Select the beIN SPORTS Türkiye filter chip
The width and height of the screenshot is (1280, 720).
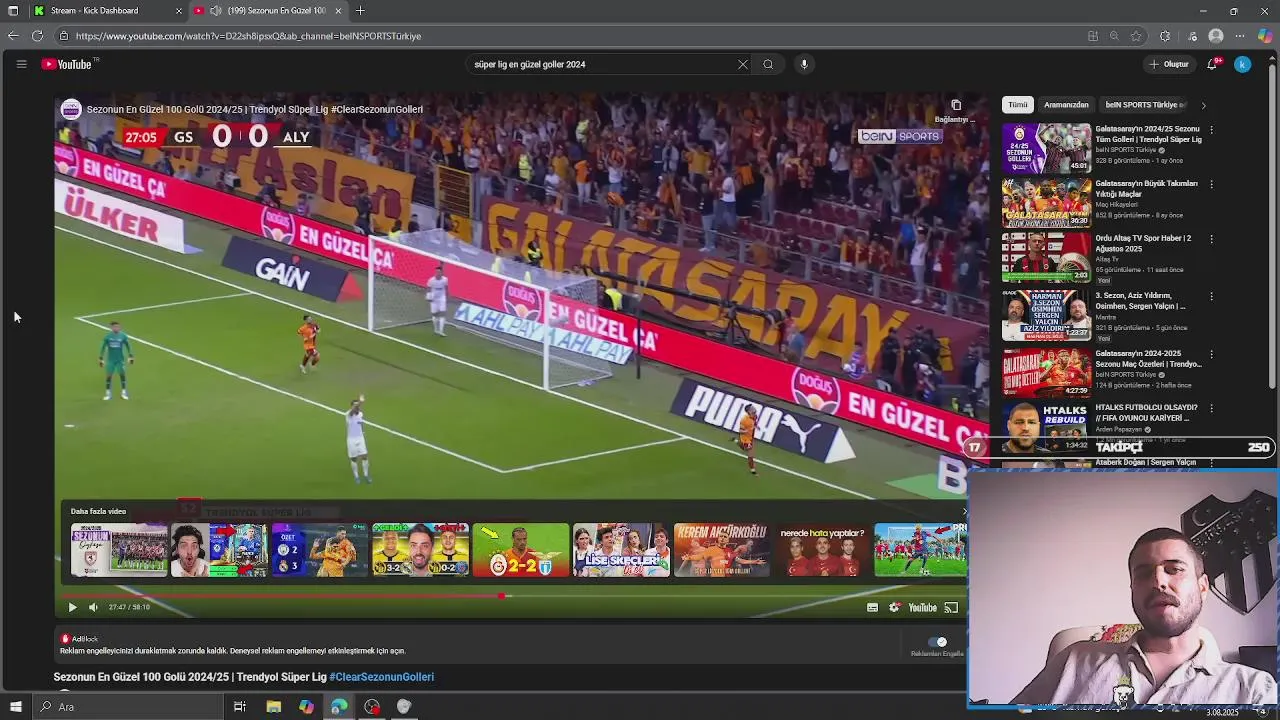click(x=1144, y=105)
